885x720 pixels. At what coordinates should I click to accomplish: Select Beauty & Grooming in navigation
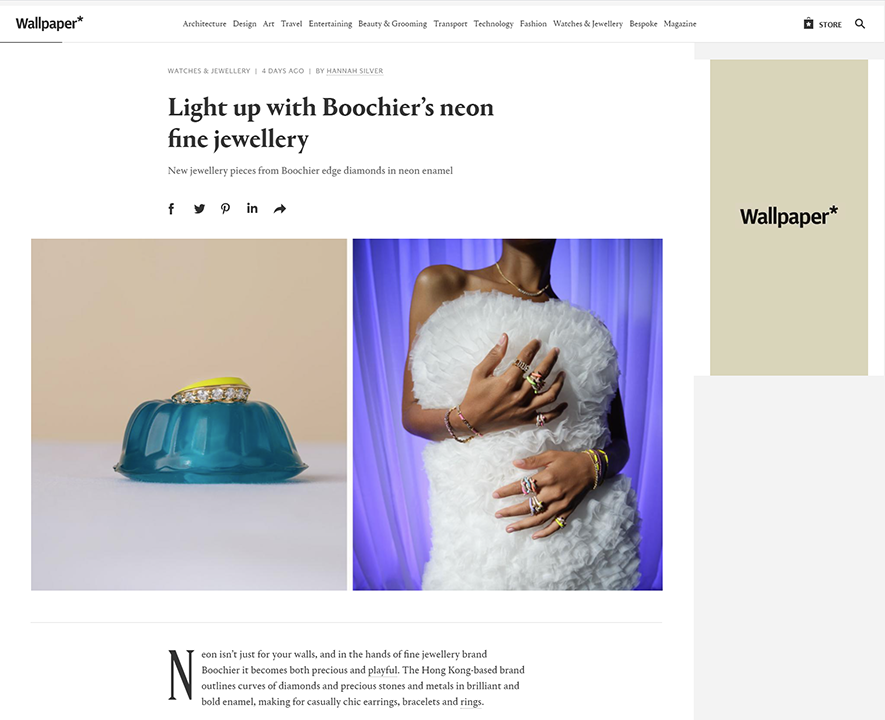[x=392, y=24]
